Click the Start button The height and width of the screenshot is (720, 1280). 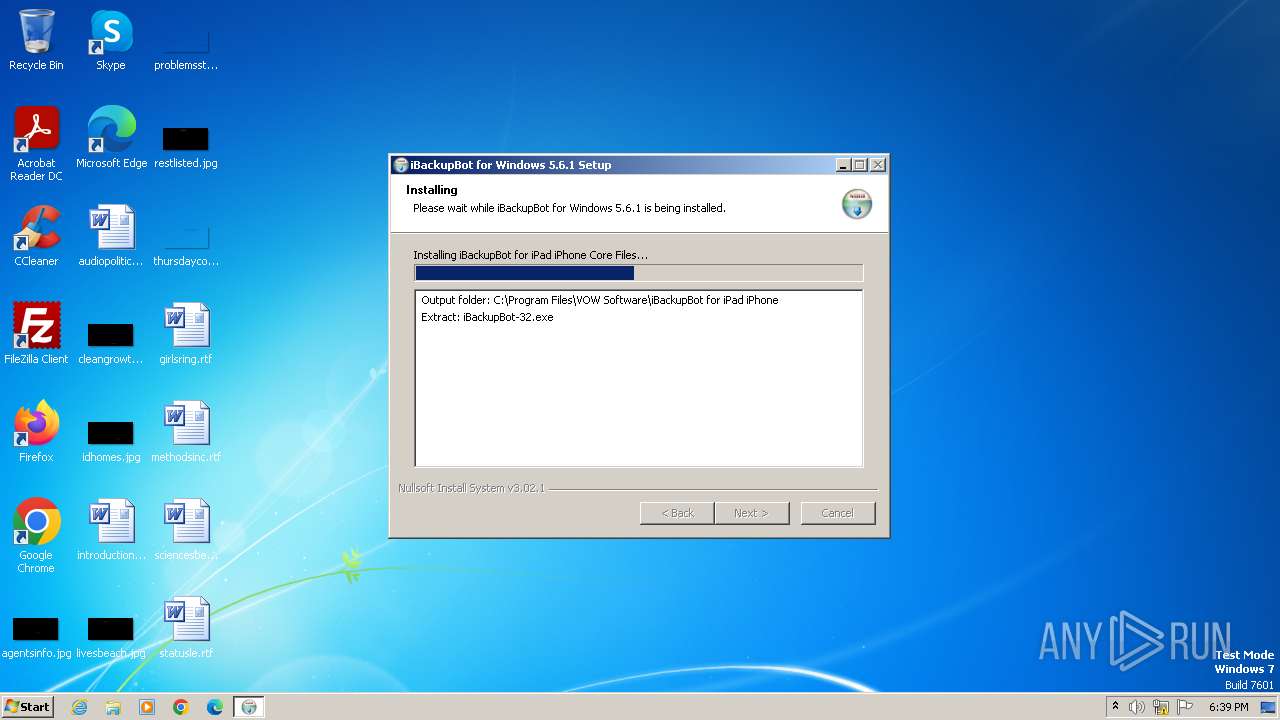tap(27, 707)
